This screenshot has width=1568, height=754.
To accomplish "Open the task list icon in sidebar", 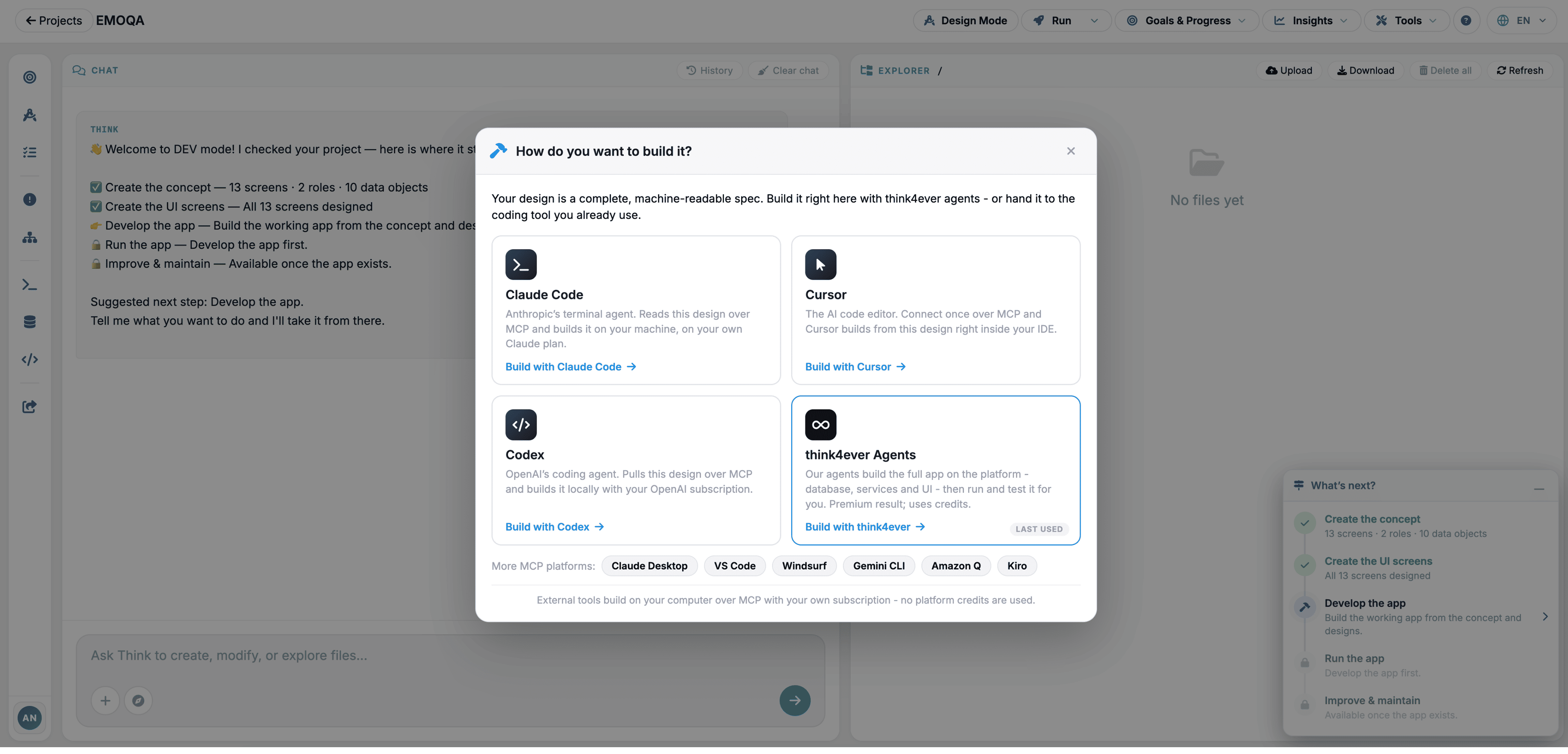I will 29,152.
